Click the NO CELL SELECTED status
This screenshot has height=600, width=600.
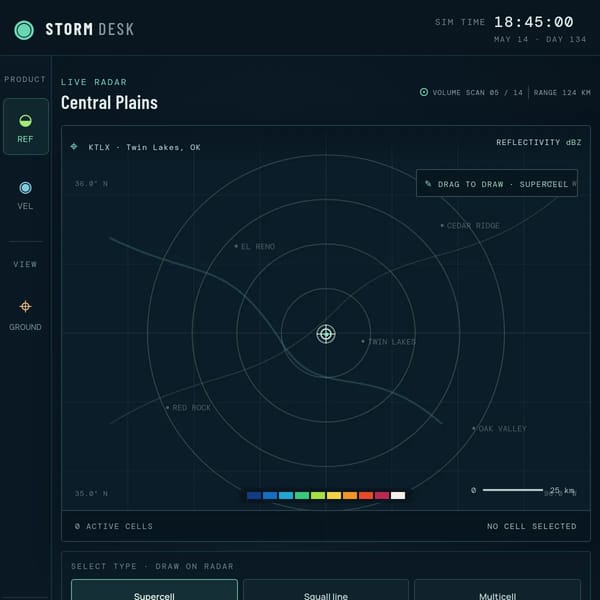pyautogui.click(x=532, y=526)
